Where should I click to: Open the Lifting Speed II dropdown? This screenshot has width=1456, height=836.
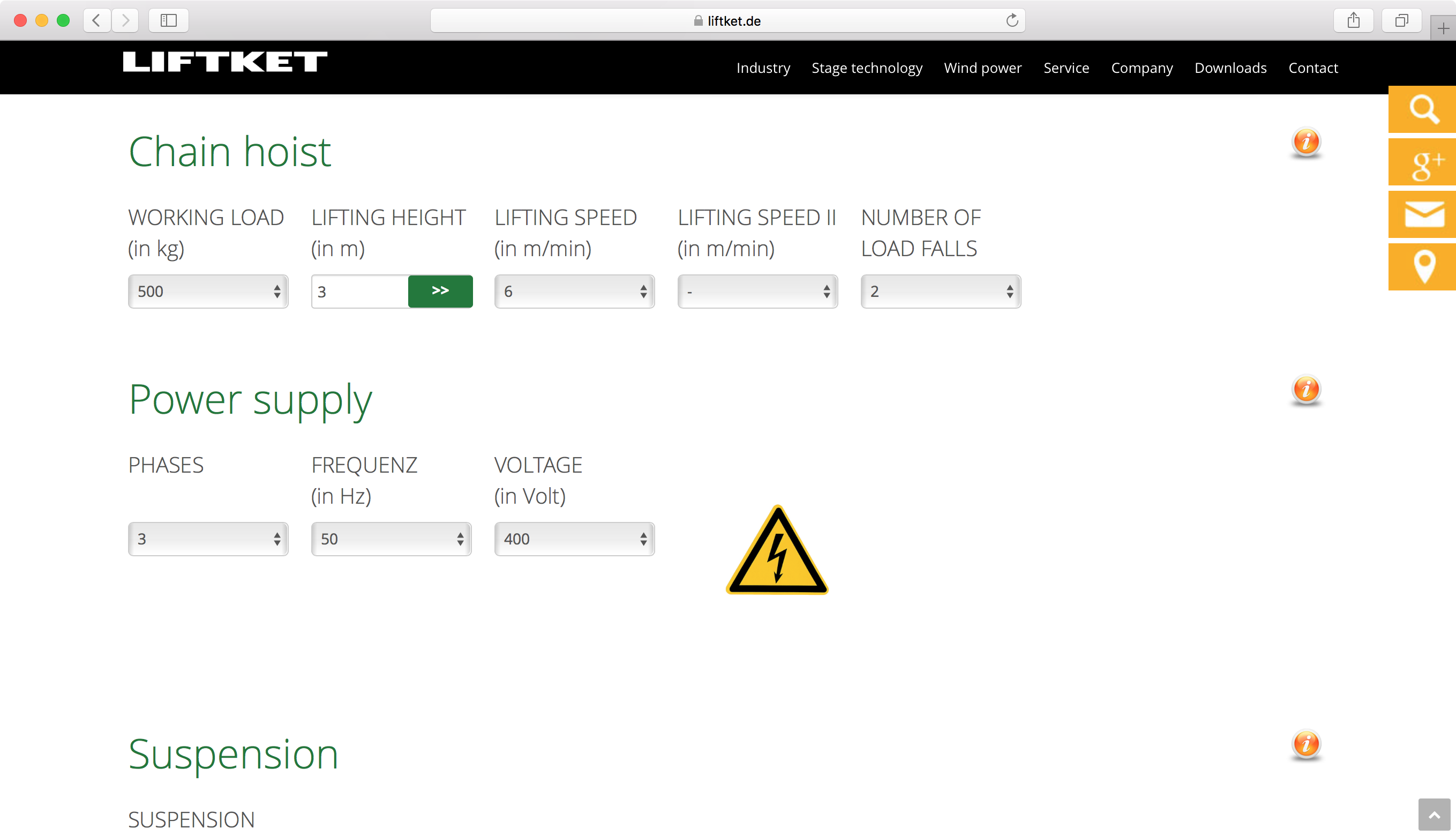click(757, 292)
